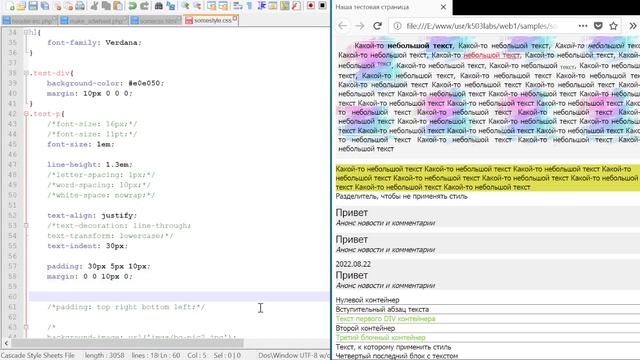Cut selection with the scissors icon
Image resolution: width=640 pixels, height=360 pixels.
point(94,6)
